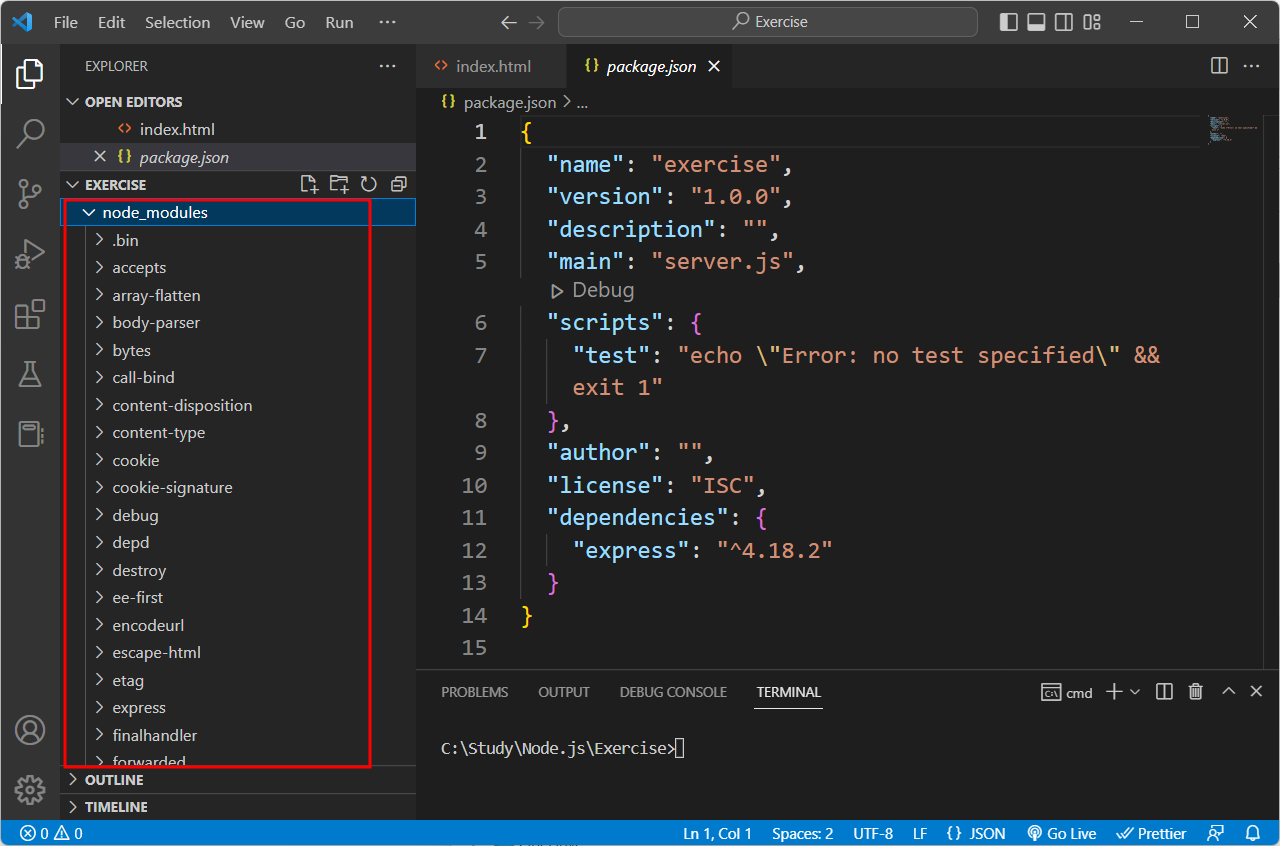Screen dimensions: 1280x846
Task: Open Explorer views and more actions menu
Action: 388,66
